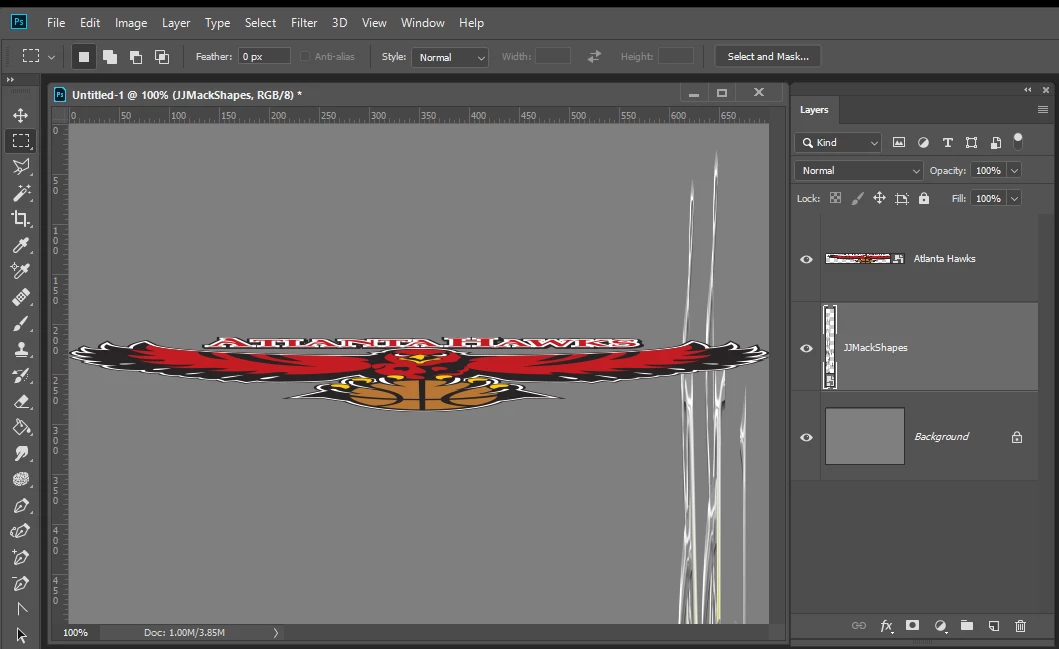Create a new group folder

click(967, 625)
